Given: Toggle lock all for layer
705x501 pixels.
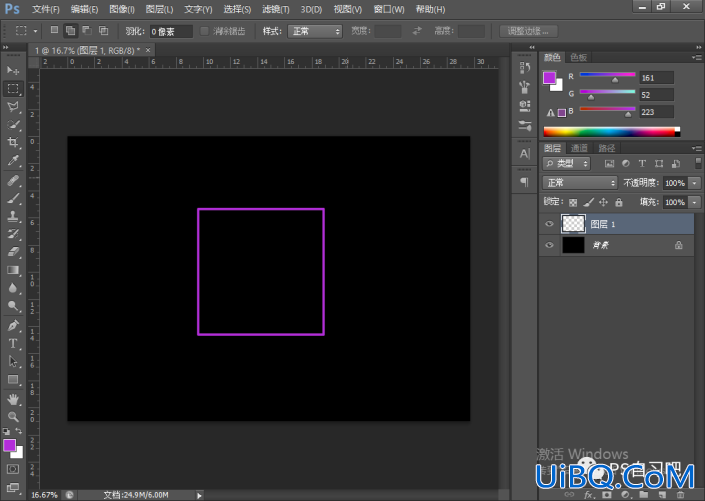Looking at the screenshot, I should (x=619, y=202).
